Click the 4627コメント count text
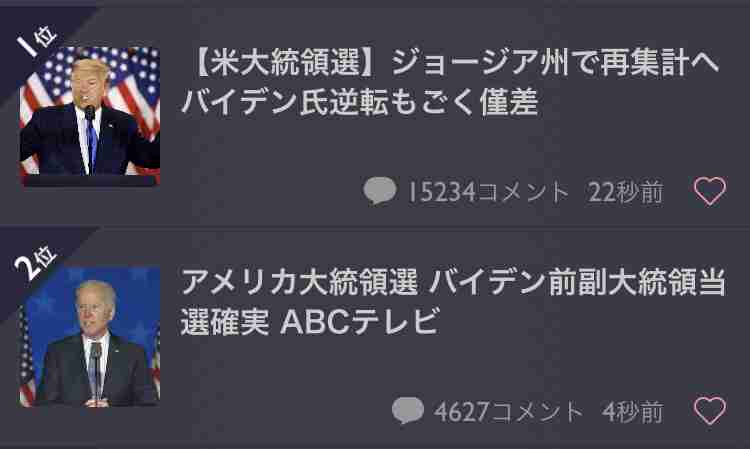This screenshot has height=449, width=750. click(508, 412)
